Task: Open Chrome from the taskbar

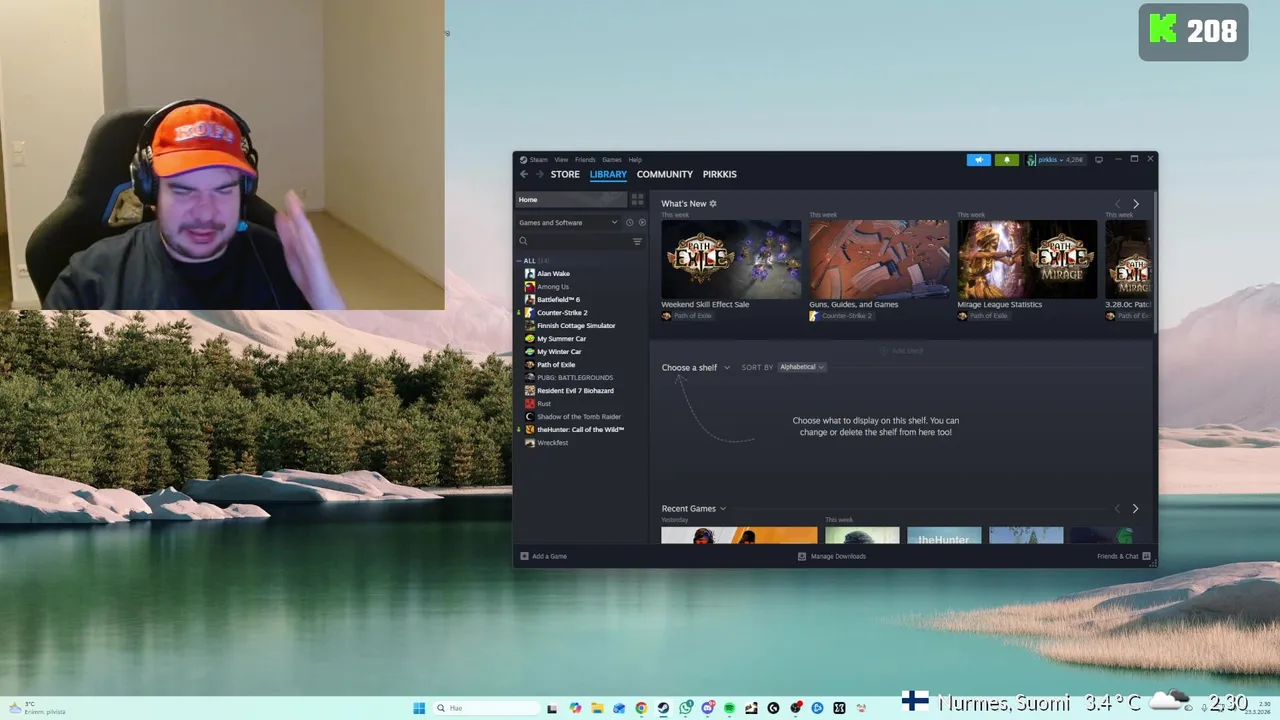Action: coord(641,708)
